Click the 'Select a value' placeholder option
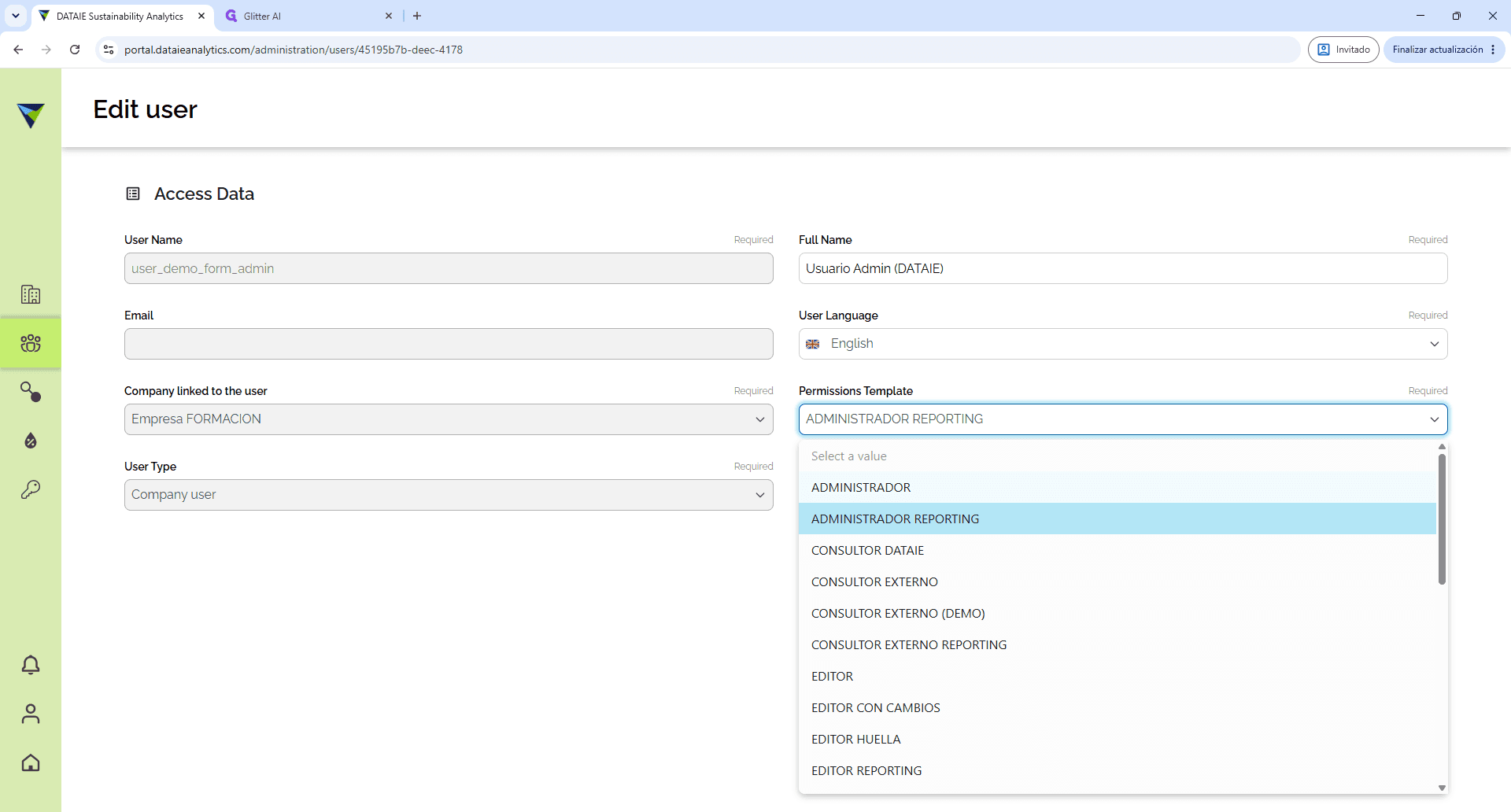This screenshot has height=812, width=1511. [x=1118, y=456]
